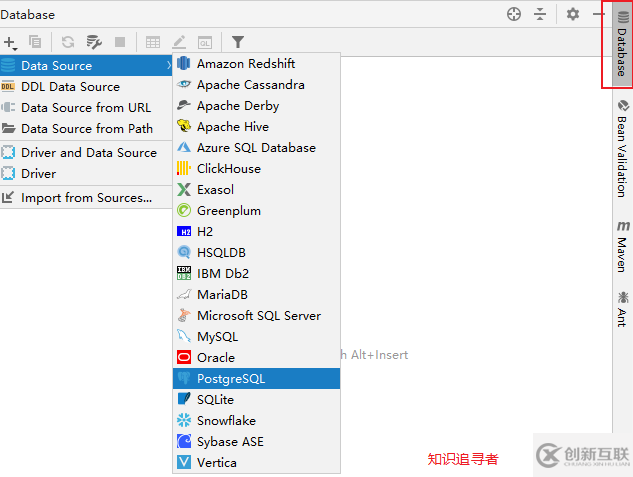Pick H2 database

256,232
